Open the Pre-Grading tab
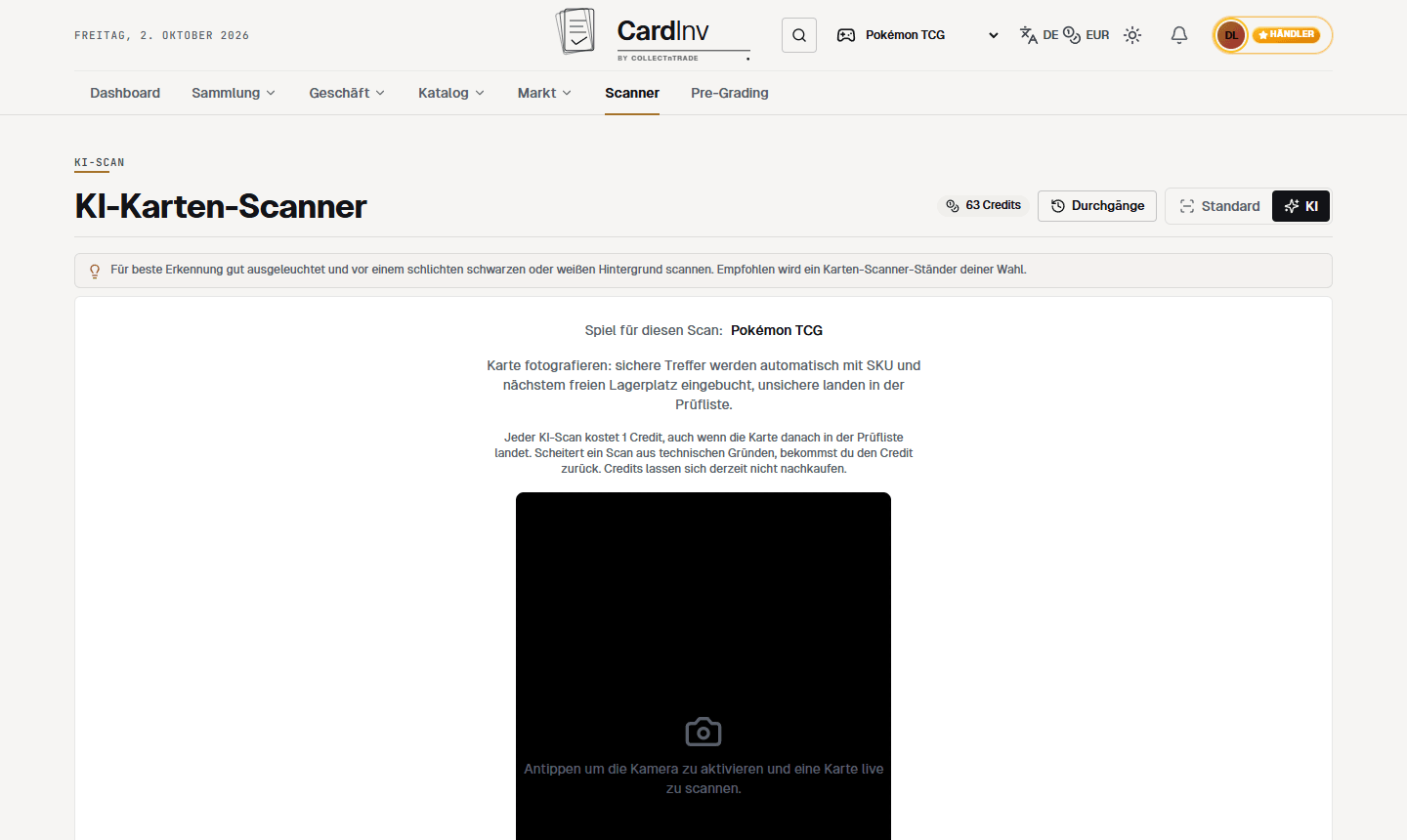This screenshot has width=1407, height=840. coord(730,93)
